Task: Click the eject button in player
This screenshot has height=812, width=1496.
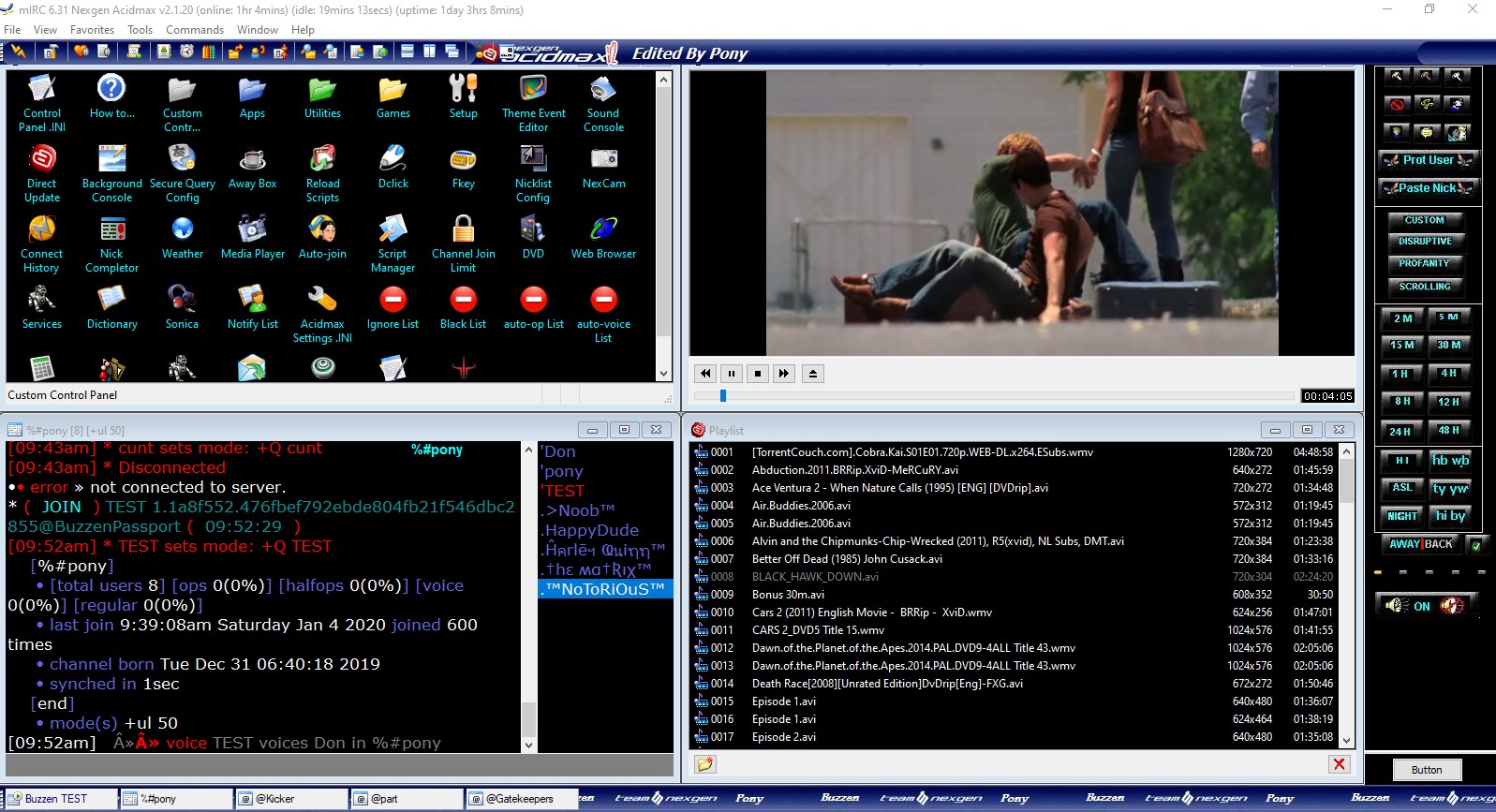Action: click(813, 374)
